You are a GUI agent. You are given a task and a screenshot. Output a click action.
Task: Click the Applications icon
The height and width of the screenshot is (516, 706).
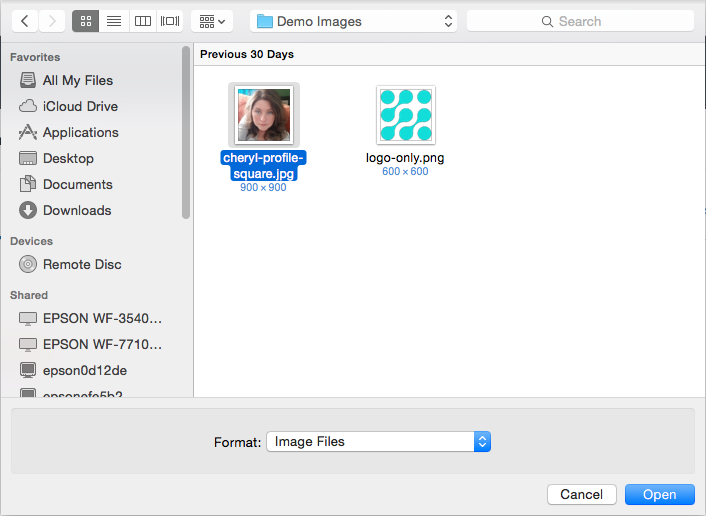point(28,132)
